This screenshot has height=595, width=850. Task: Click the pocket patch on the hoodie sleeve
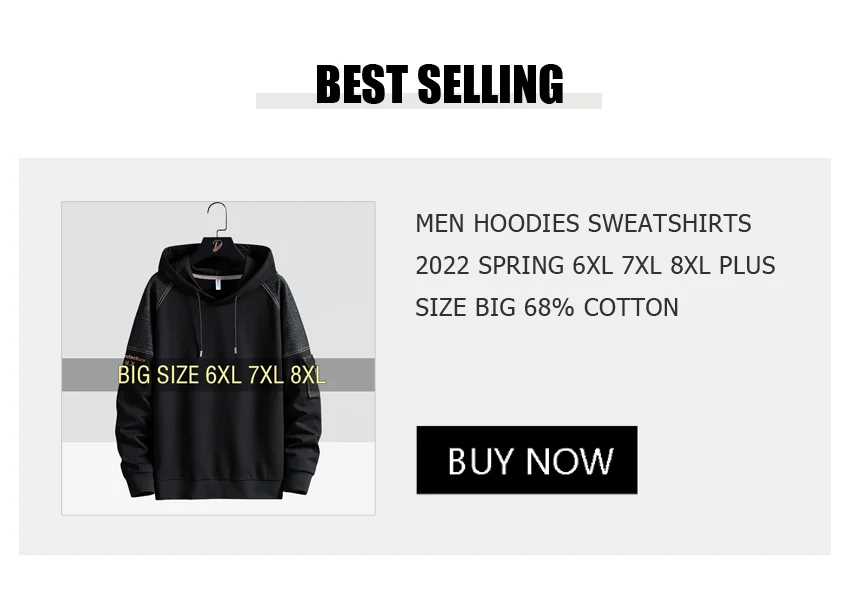[x=314, y=374]
